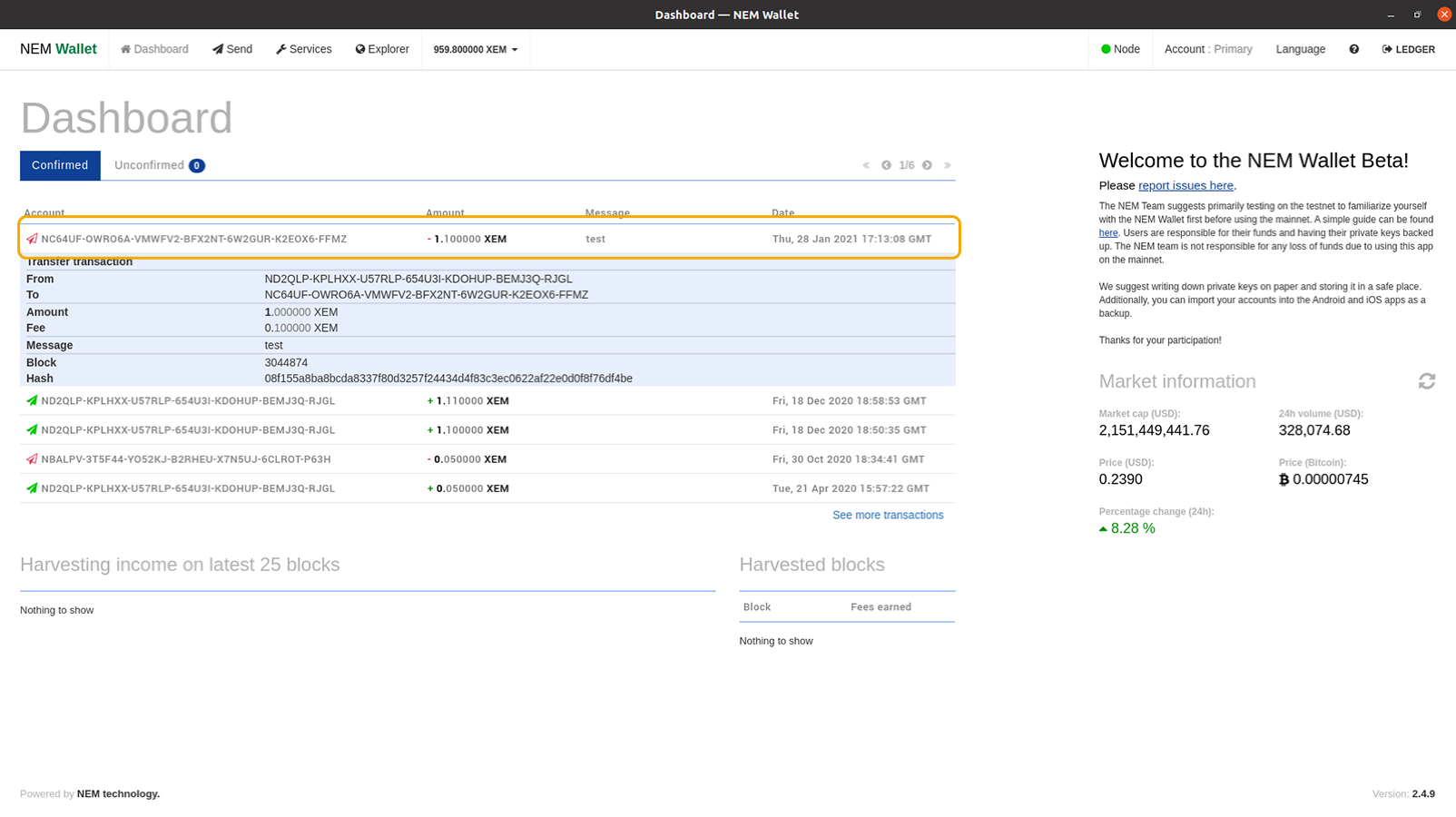Open Account : Primary menu

coord(1208,49)
